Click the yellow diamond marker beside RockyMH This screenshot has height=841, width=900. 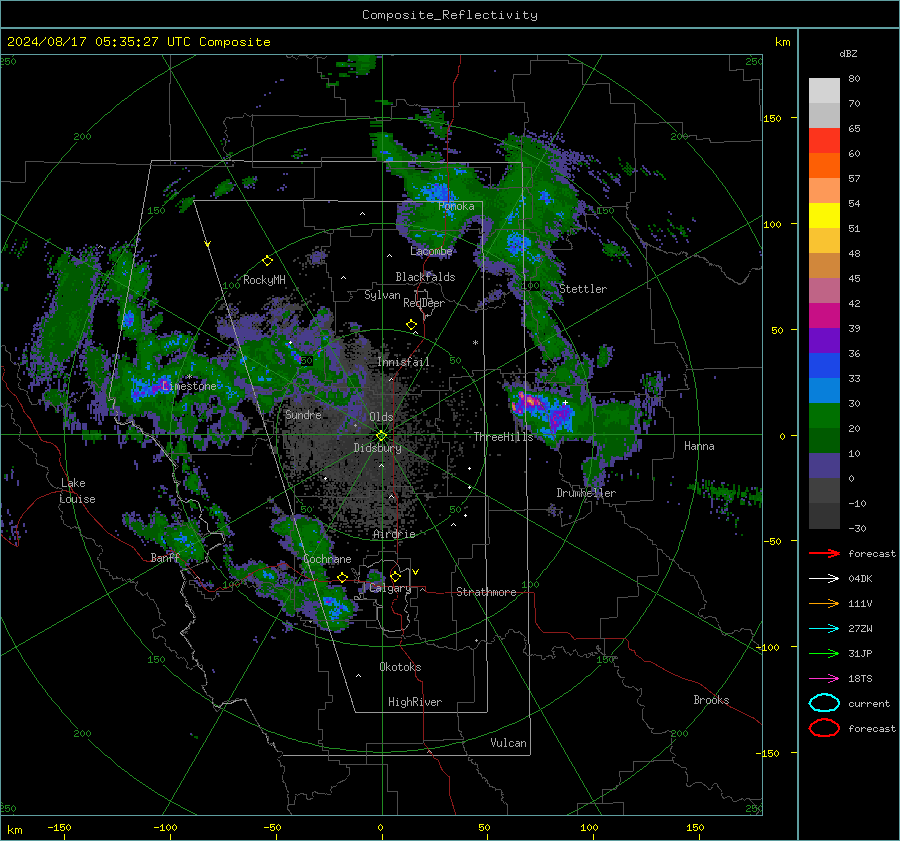(267, 261)
